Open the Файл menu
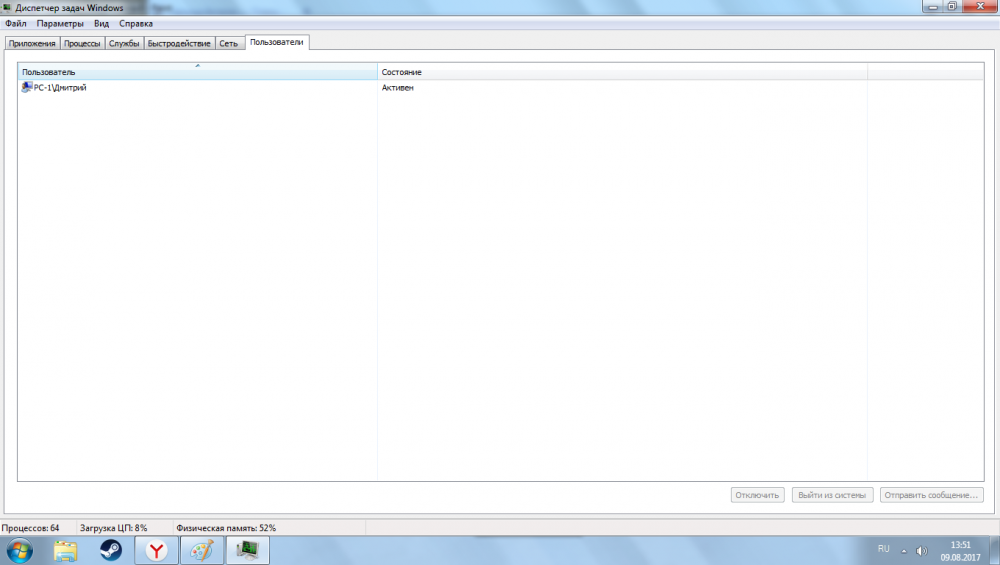Screen dimensions: 1000x565 [x=15, y=23]
